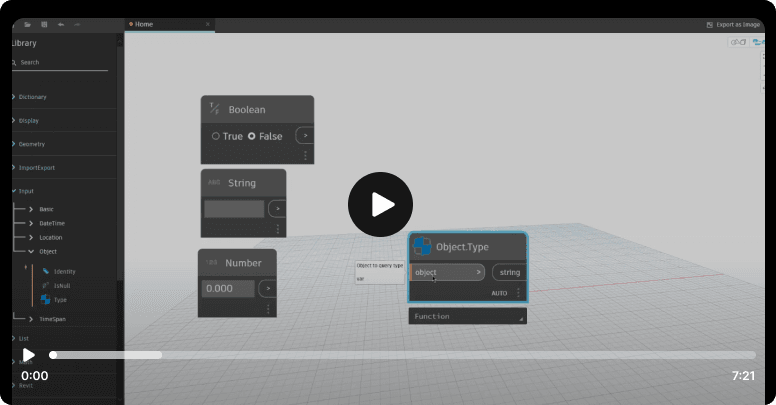The image size is (776, 405).
Task: Open String node options dots menu
Action: pyautogui.click(x=278, y=229)
